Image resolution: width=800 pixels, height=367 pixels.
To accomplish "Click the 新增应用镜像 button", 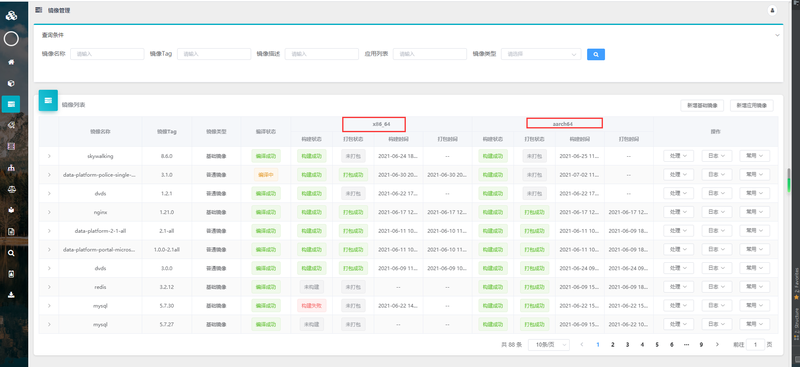I will (x=752, y=106).
